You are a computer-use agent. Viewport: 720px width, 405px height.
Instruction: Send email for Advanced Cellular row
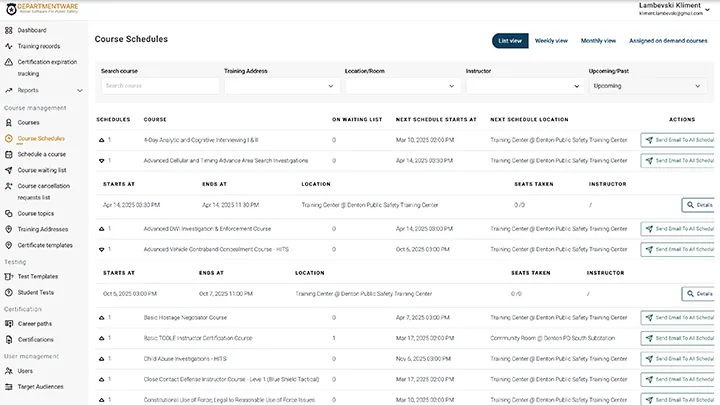(x=678, y=161)
